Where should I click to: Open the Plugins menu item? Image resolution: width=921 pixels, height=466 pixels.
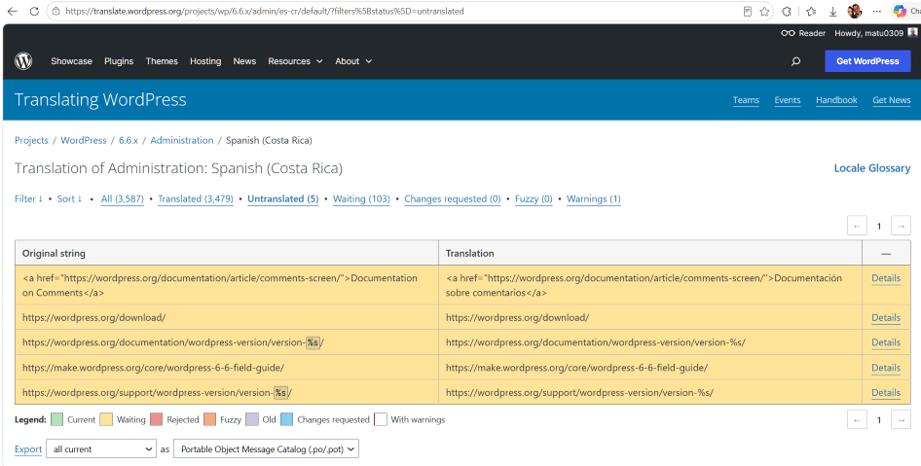(119, 61)
